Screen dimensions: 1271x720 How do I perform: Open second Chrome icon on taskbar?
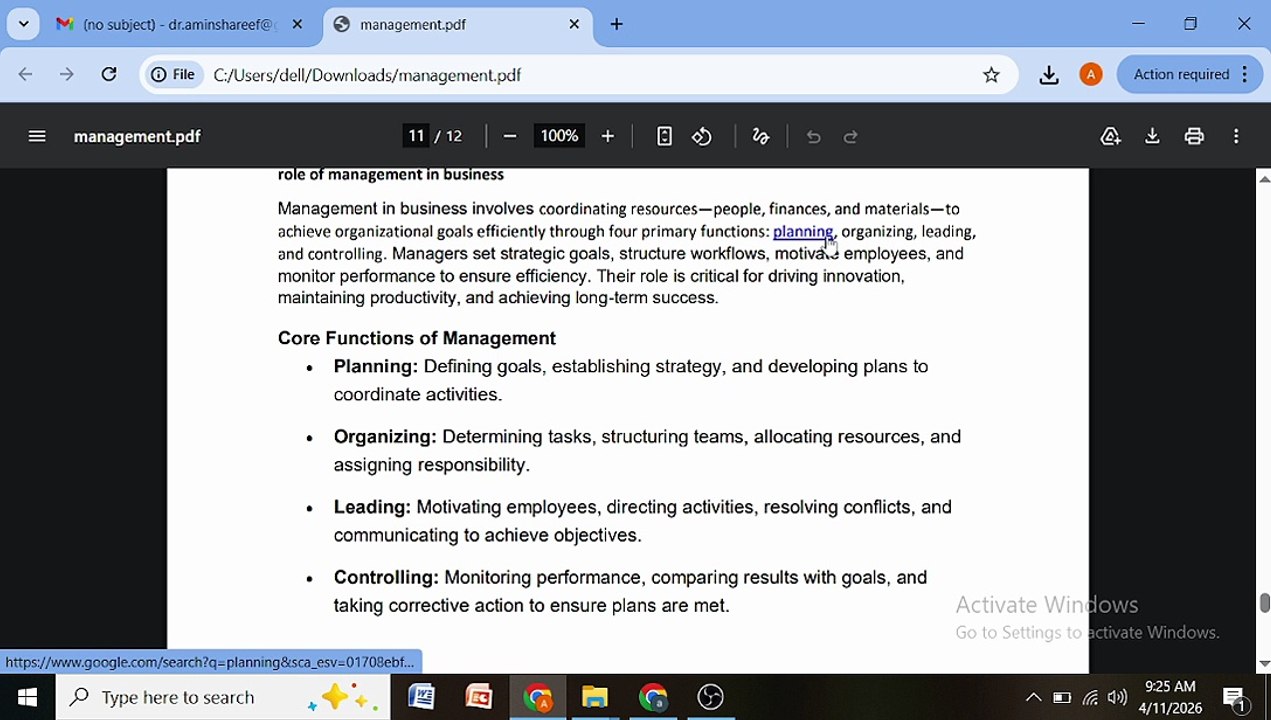[653, 697]
